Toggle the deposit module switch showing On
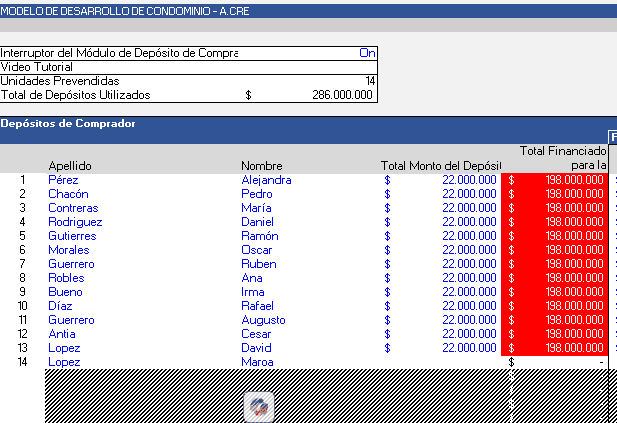617x423 pixels. click(x=367, y=53)
